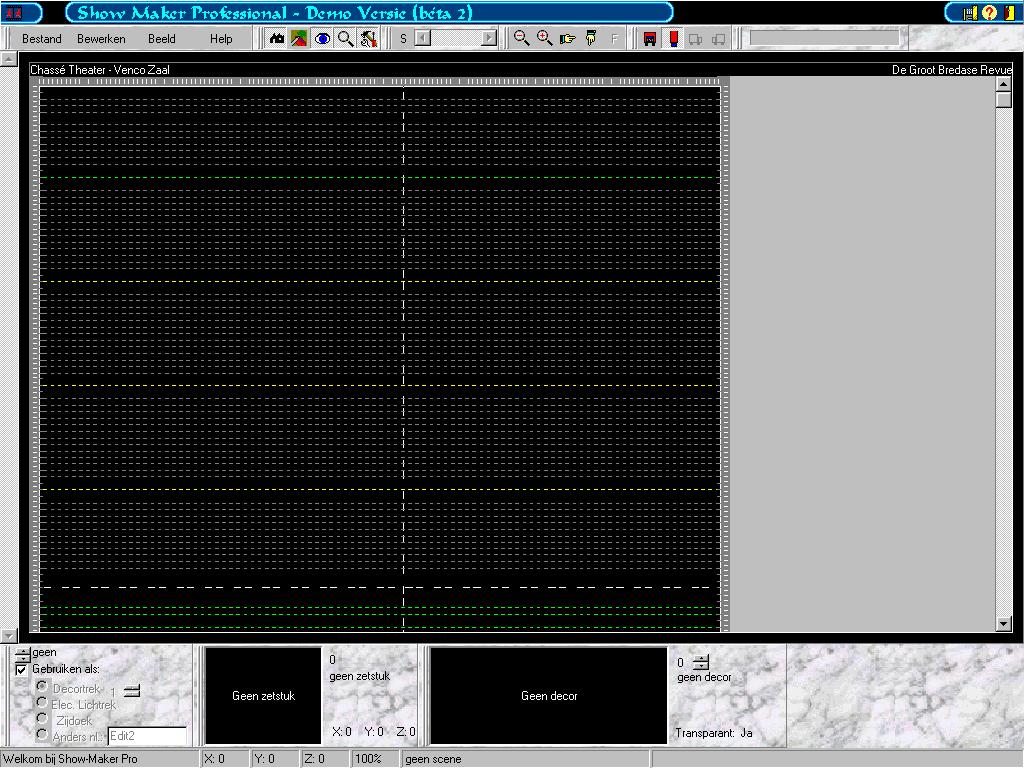Click the Transparant: Ja label

click(x=714, y=733)
